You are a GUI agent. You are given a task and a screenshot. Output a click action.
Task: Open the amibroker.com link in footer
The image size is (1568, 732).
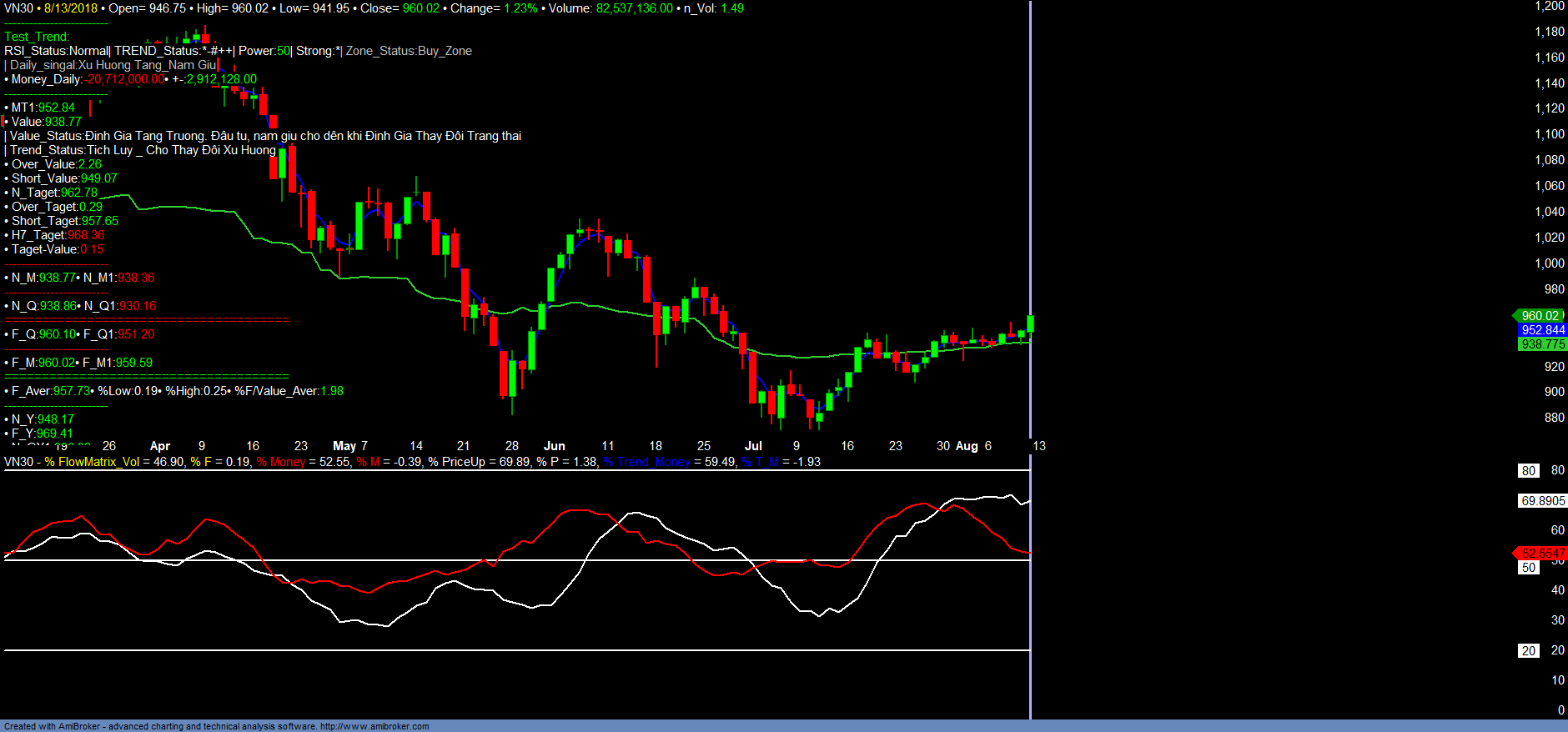(x=374, y=726)
